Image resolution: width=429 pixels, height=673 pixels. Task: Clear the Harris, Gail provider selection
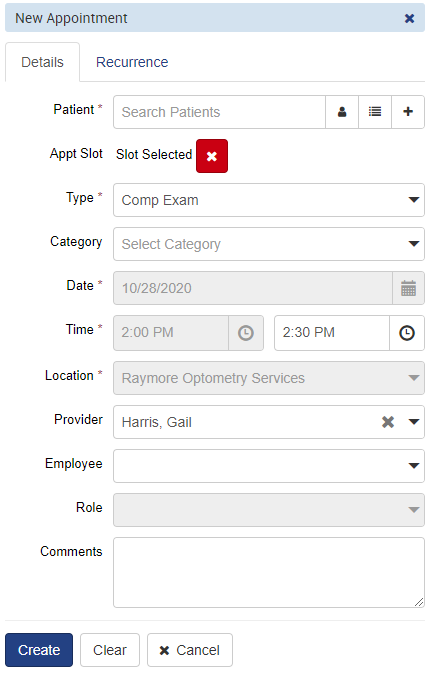tap(388, 422)
